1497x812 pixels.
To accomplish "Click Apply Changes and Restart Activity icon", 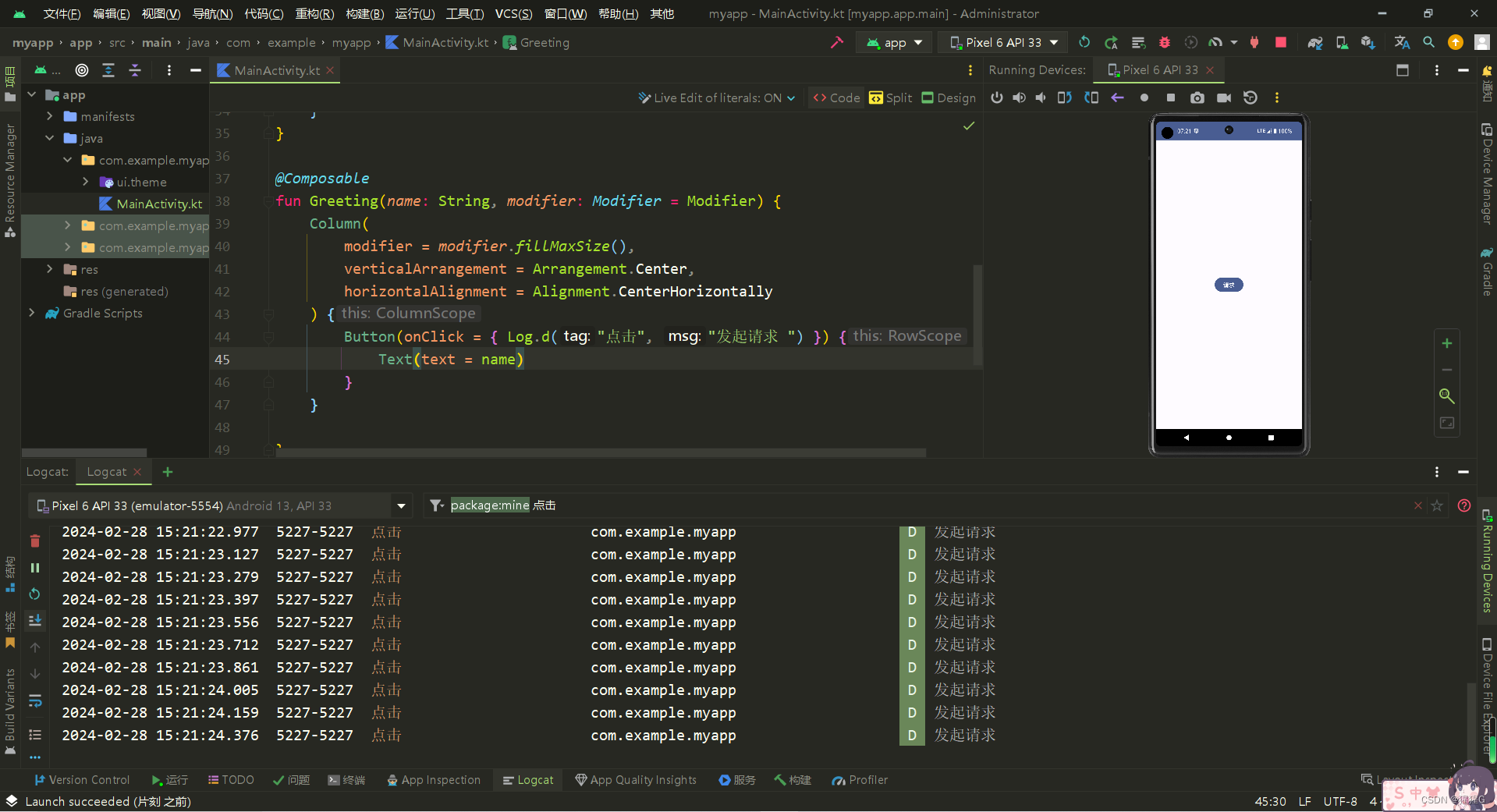I will coord(1111,42).
